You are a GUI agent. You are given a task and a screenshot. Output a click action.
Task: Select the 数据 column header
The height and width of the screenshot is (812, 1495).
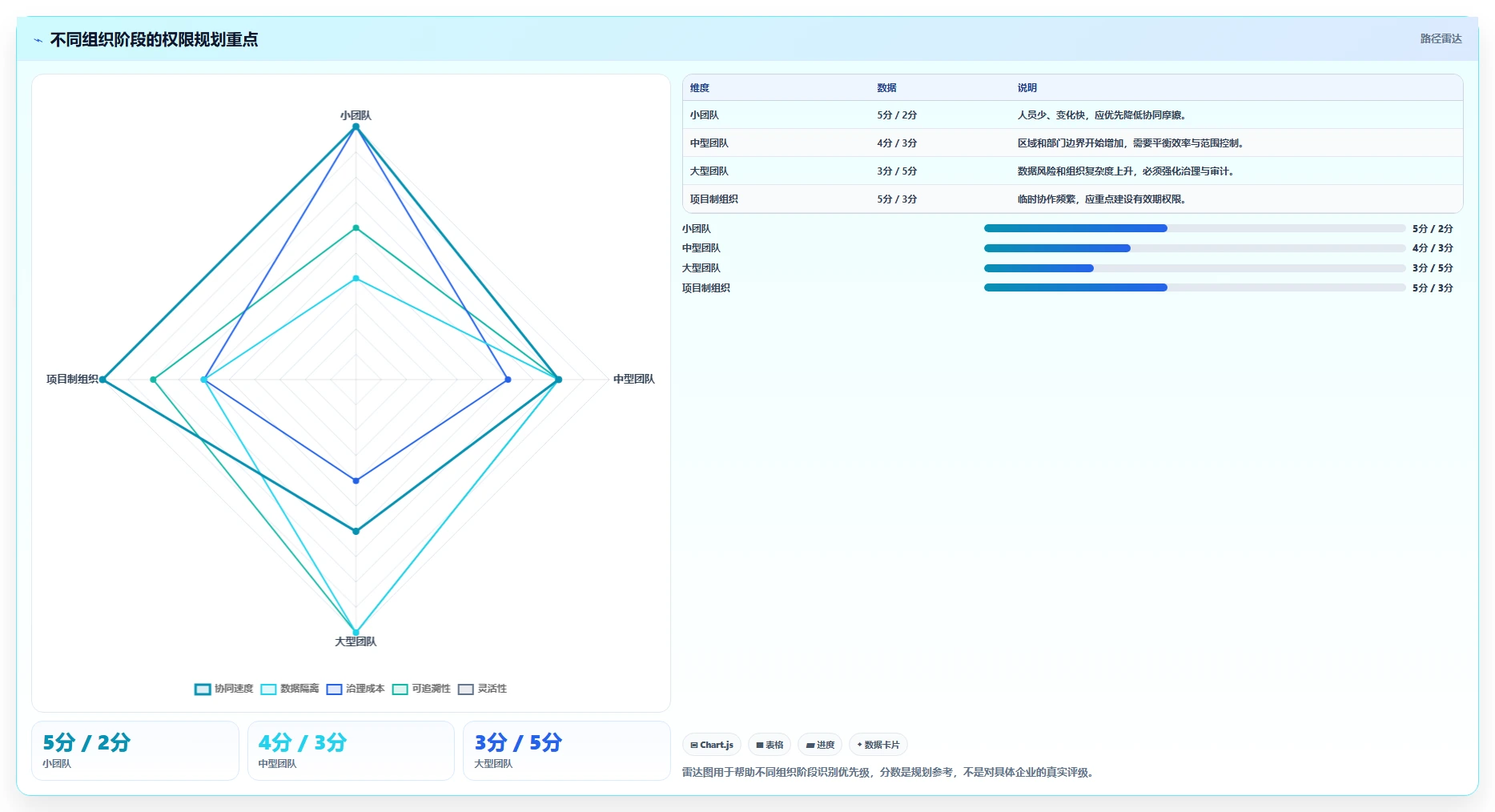point(886,88)
